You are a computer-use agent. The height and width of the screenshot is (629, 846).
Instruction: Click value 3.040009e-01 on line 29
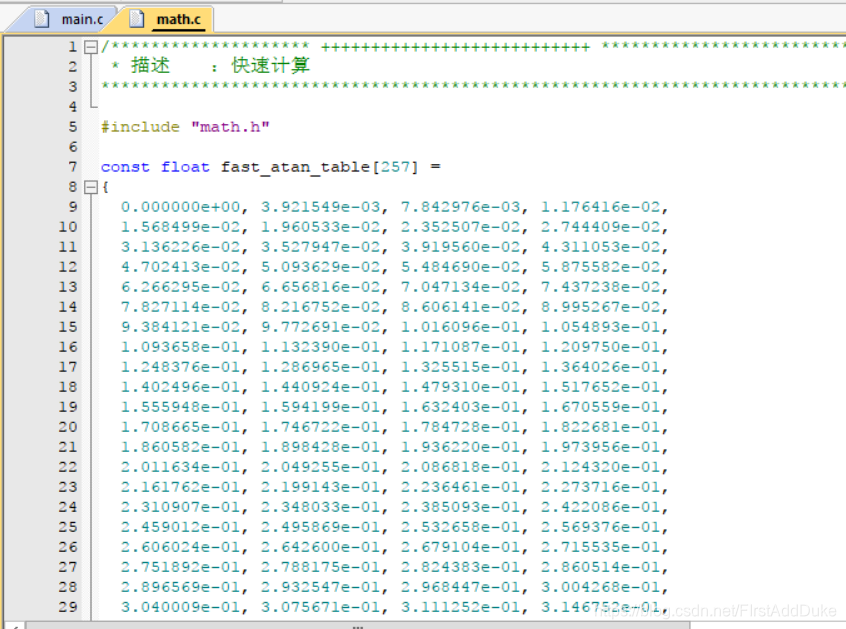tap(181, 607)
